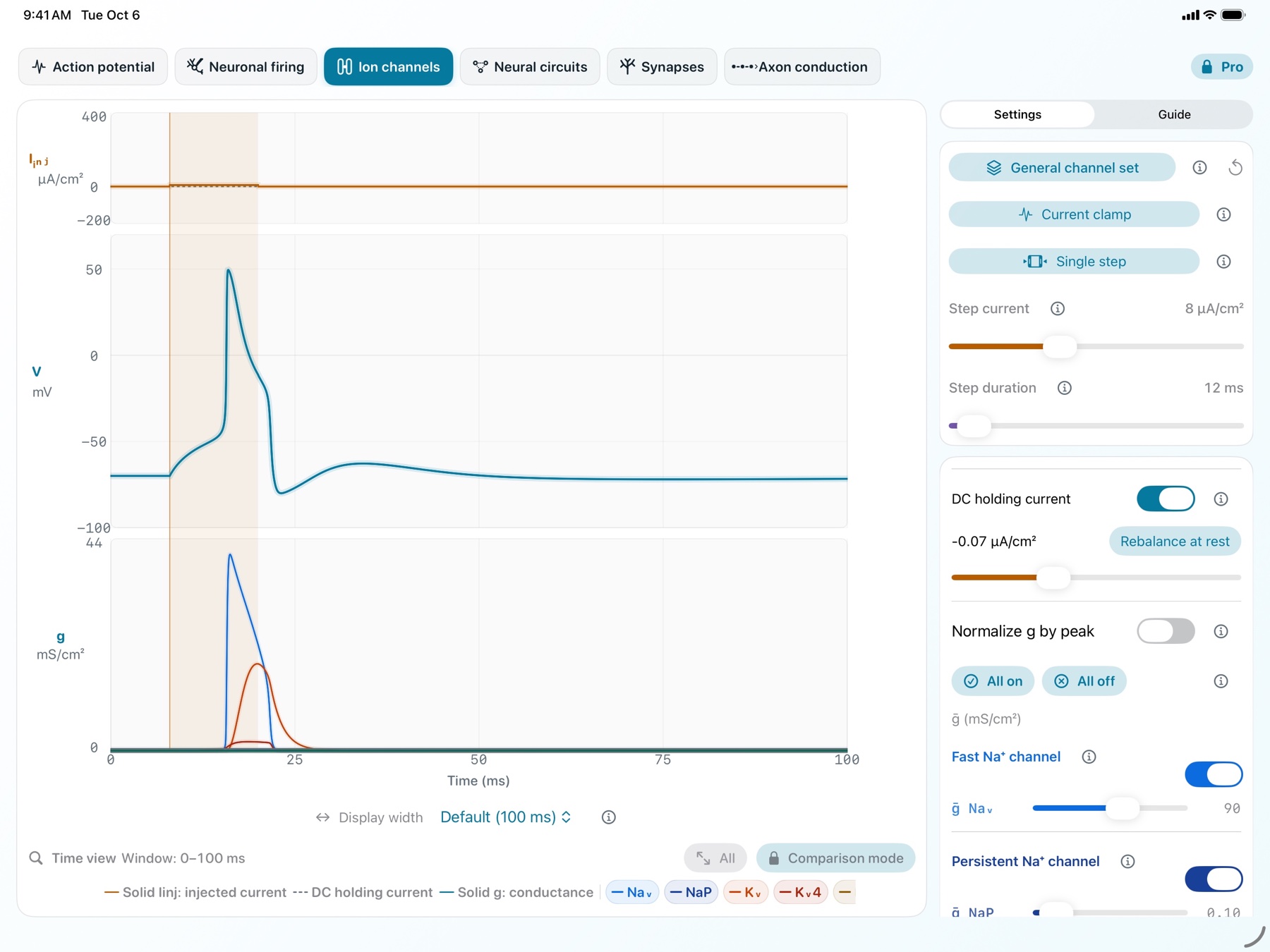Toggle Kᵥ trace in legend
The width and height of the screenshot is (1270, 952).
pos(746,892)
